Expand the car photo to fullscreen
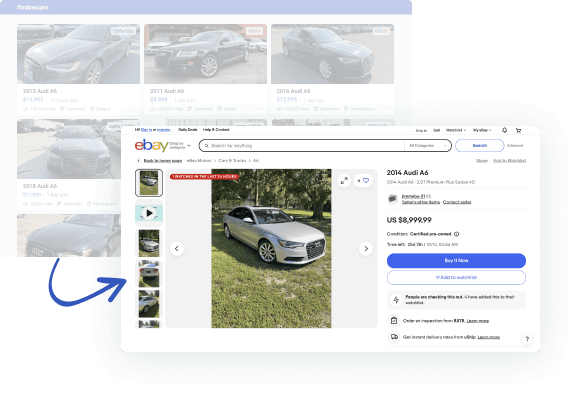 [x=344, y=180]
